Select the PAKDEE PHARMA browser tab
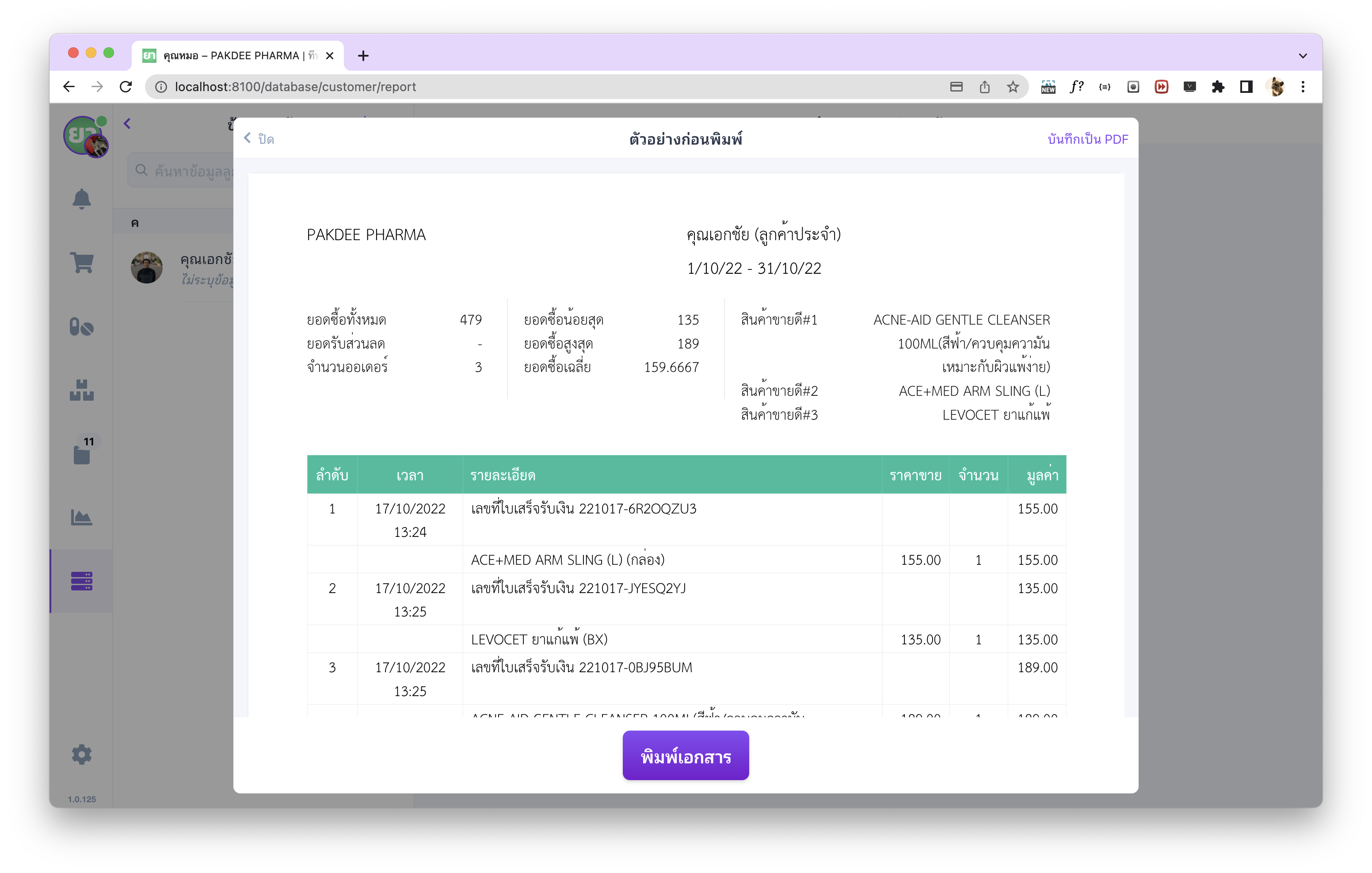Image resolution: width=1372 pixels, height=873 pixels. 238,55
